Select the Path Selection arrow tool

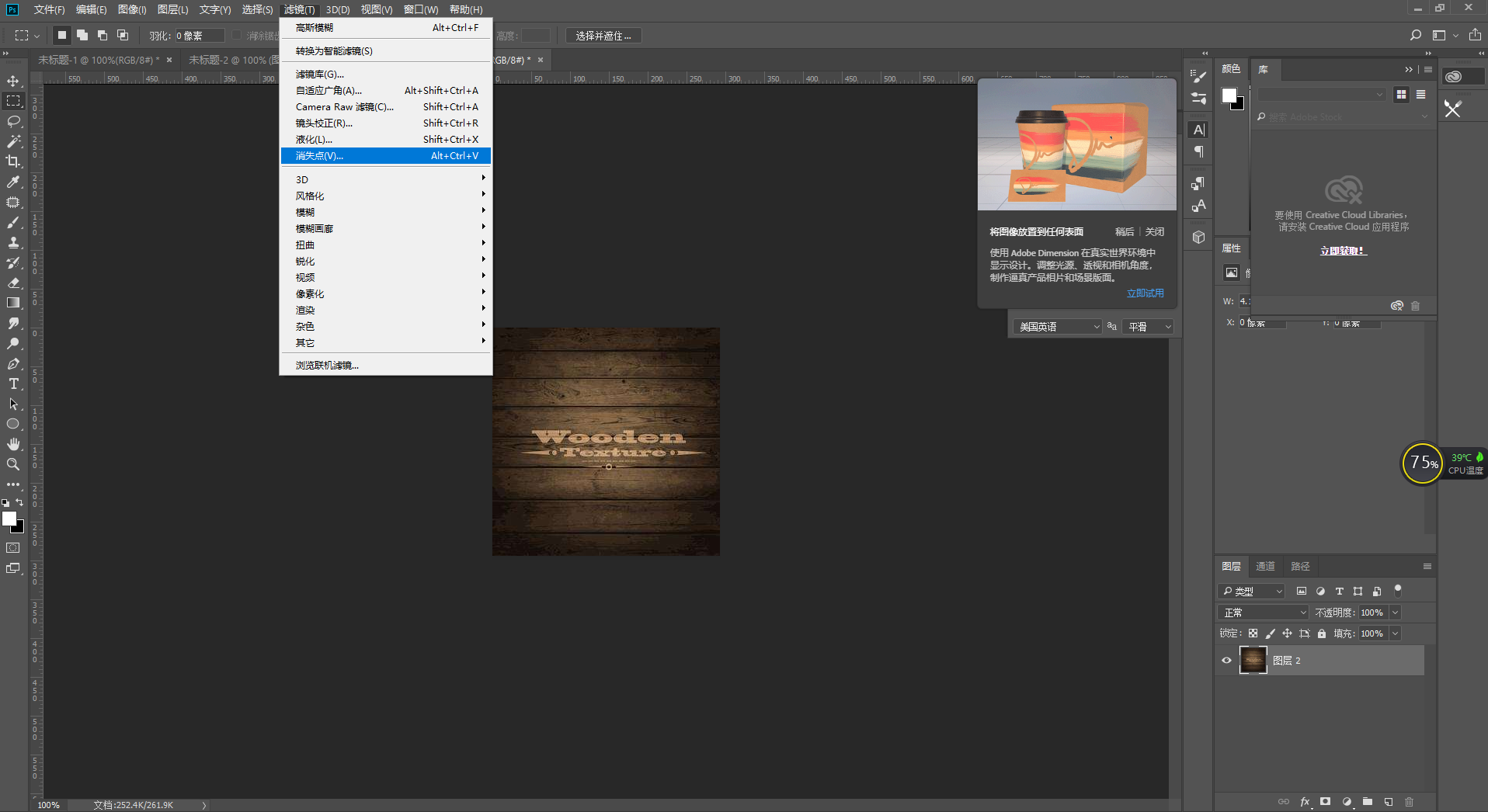pos(13,404)
